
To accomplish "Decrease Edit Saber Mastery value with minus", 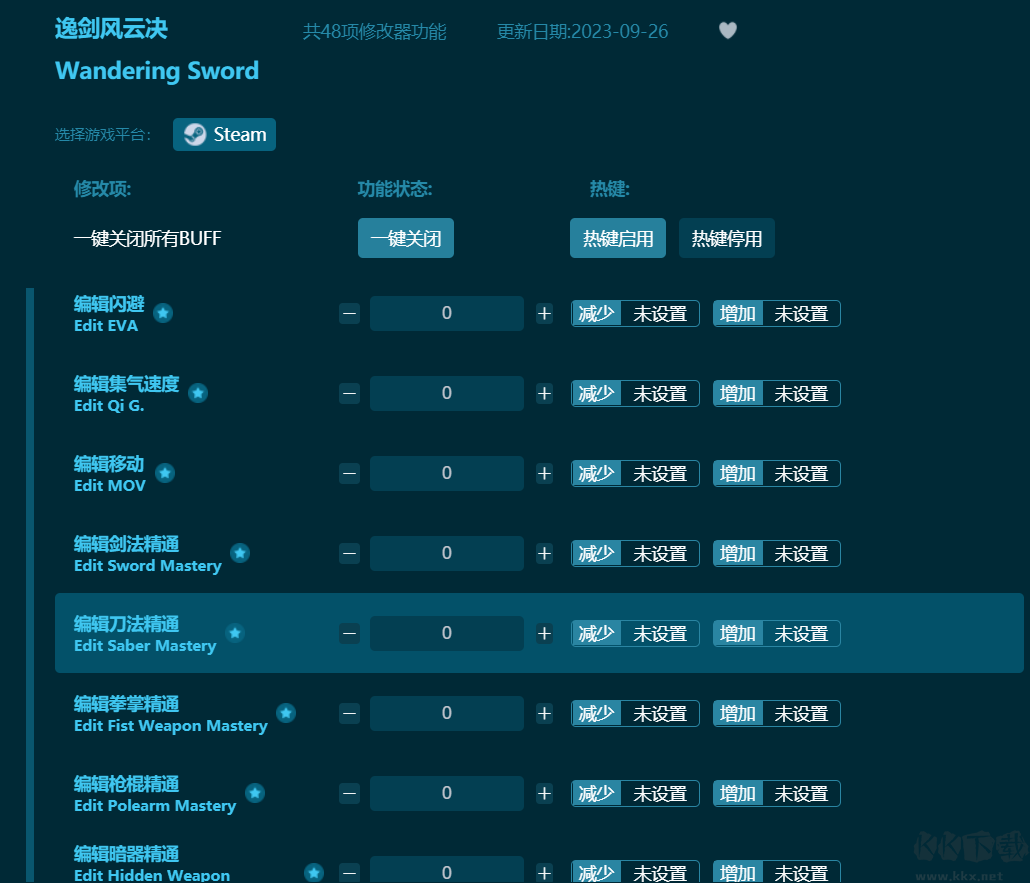I will click(349, 633).
